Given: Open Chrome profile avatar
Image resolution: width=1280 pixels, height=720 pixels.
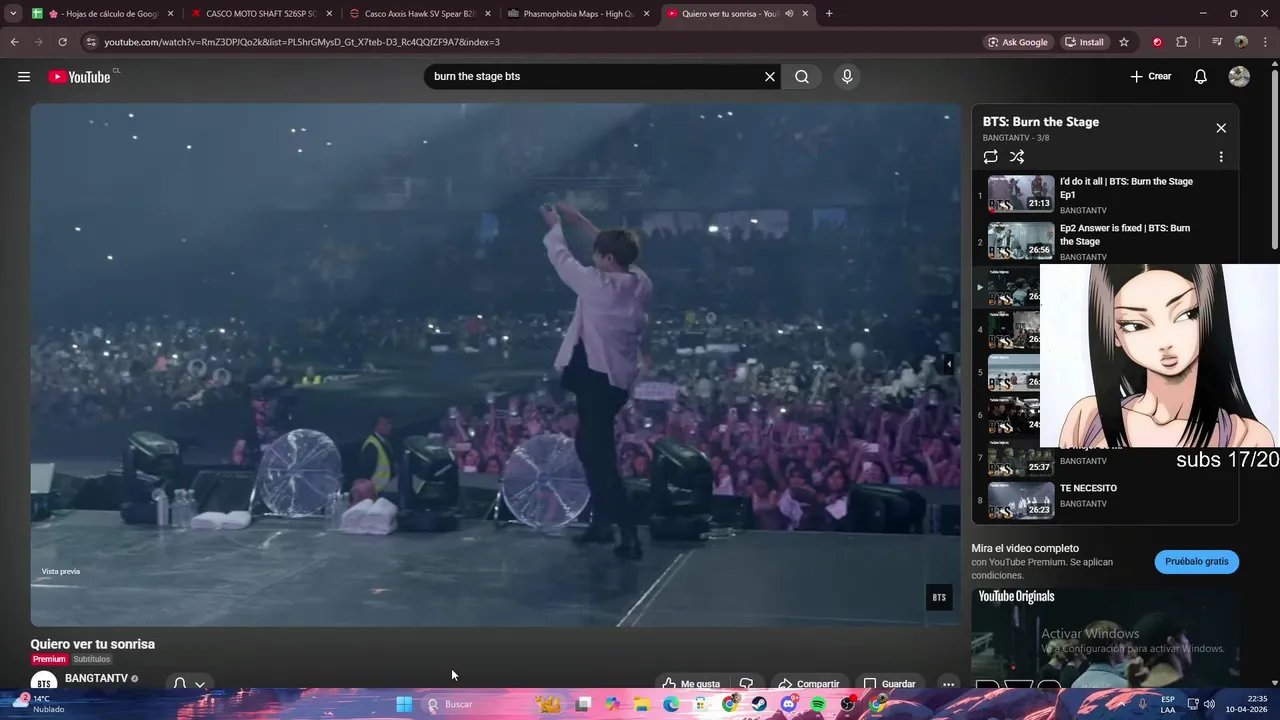Looking at the screenshot, I should click(x=1241, y=42).
